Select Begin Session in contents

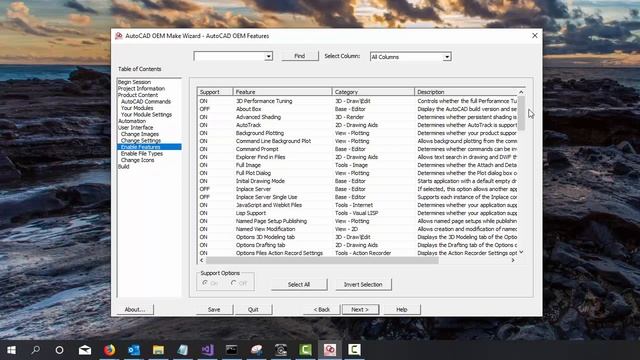(134, 82)
